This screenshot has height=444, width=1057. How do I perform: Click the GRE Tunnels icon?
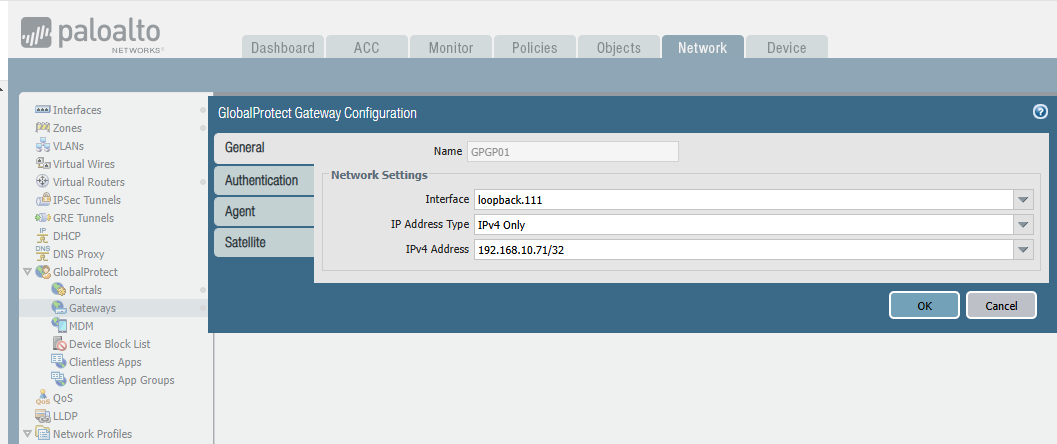pos(42,218)
